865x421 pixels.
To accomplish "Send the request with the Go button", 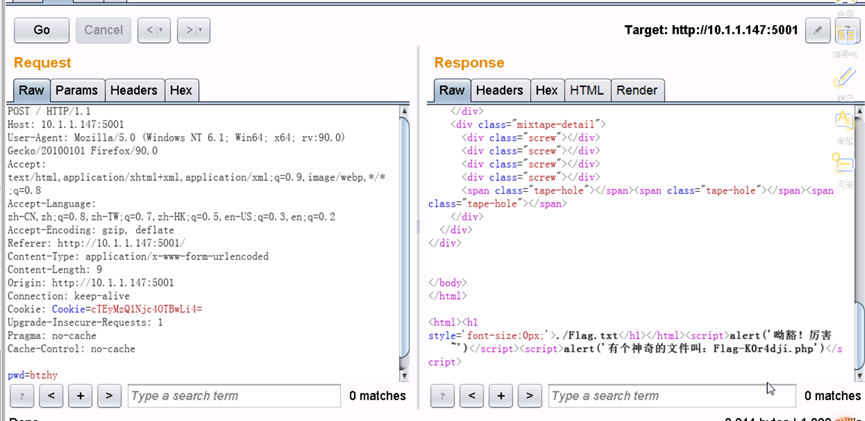I will click(x=42, y=30).
